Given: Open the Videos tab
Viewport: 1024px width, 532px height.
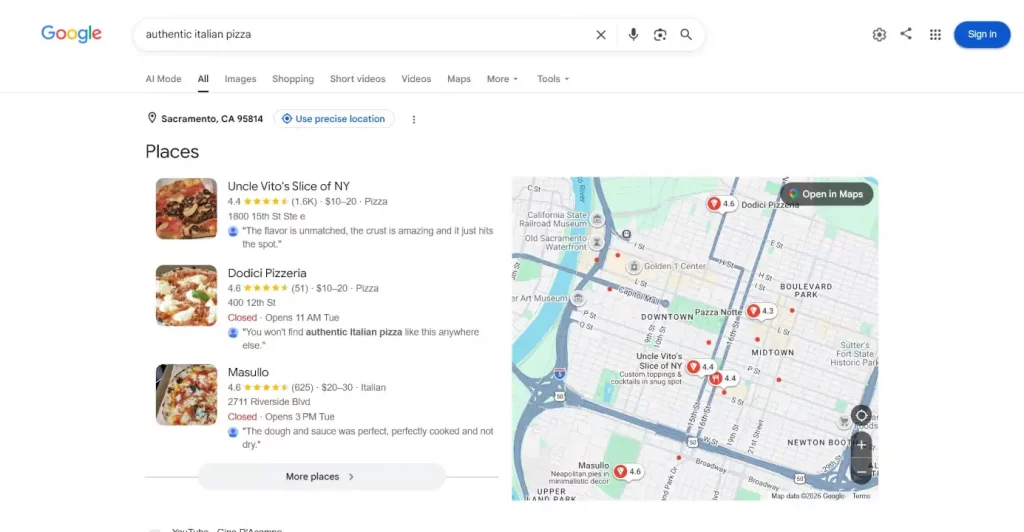Looking at the screenshot, I should (416, 79).
